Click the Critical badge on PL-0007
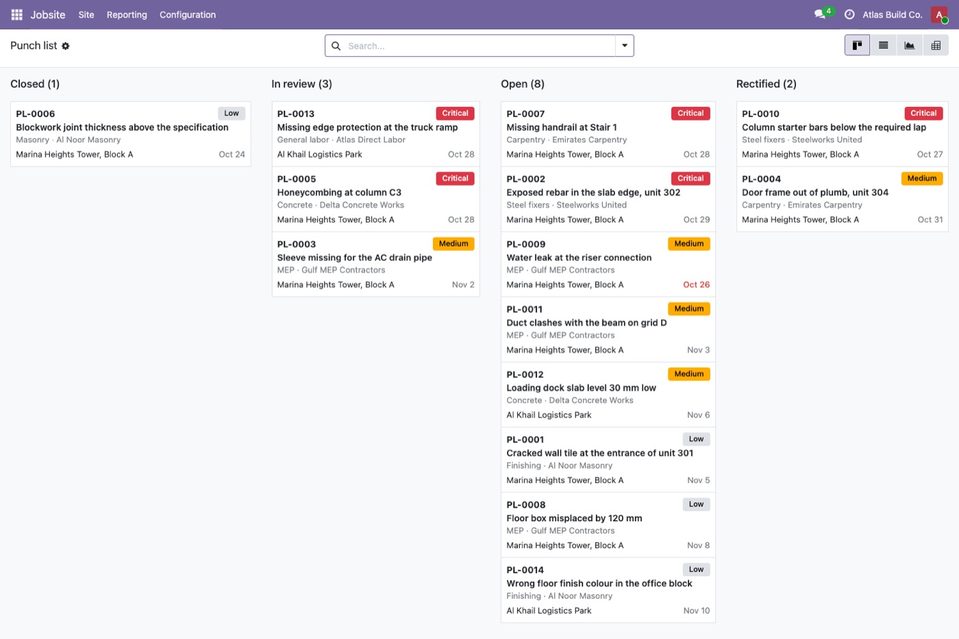Viewport: 959px width, 639px height. point(691,113)
